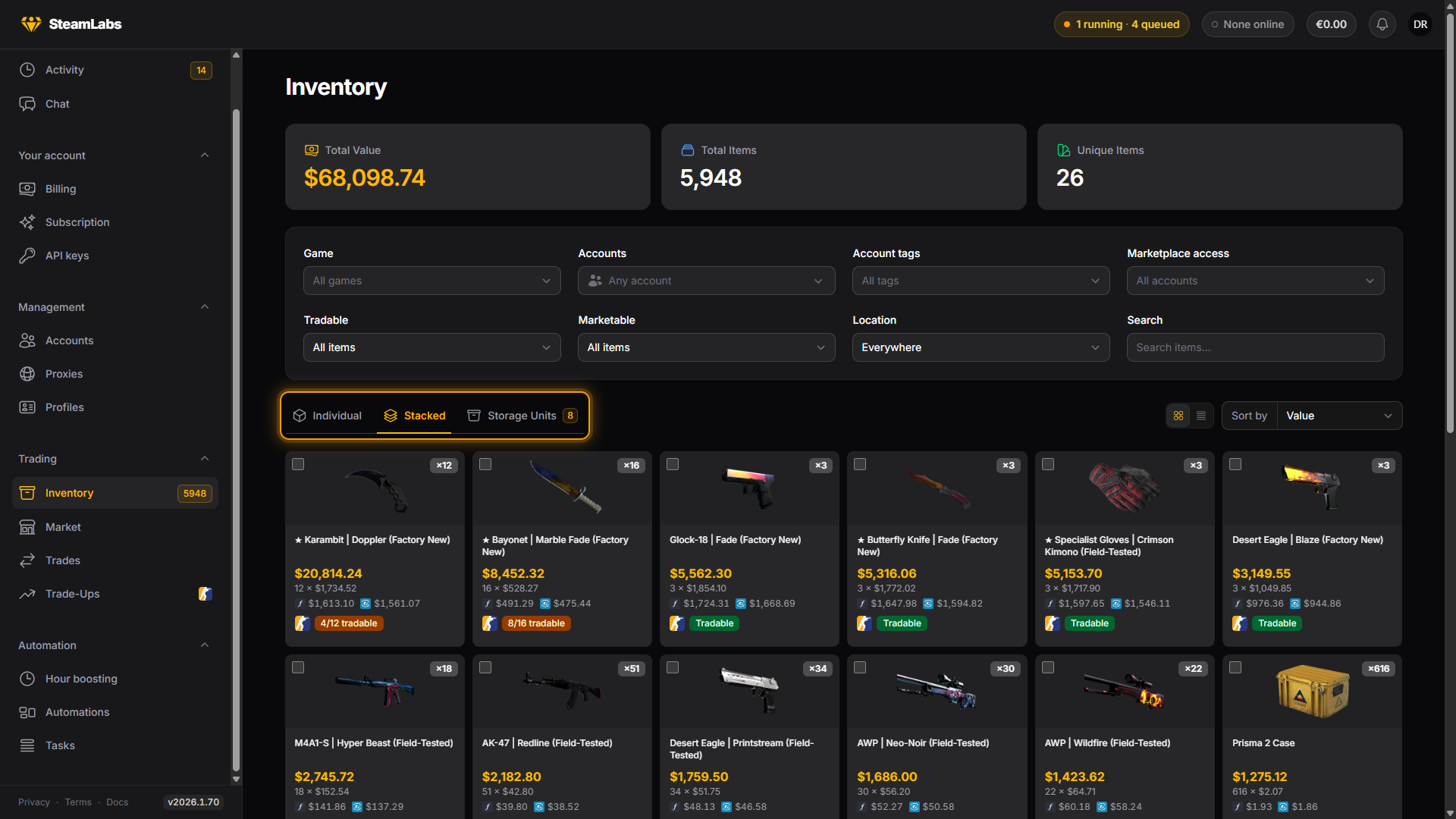Open the Privacy link
Image resolution: width=1456 pixels, height=819 pixels.
pos(34,802)
